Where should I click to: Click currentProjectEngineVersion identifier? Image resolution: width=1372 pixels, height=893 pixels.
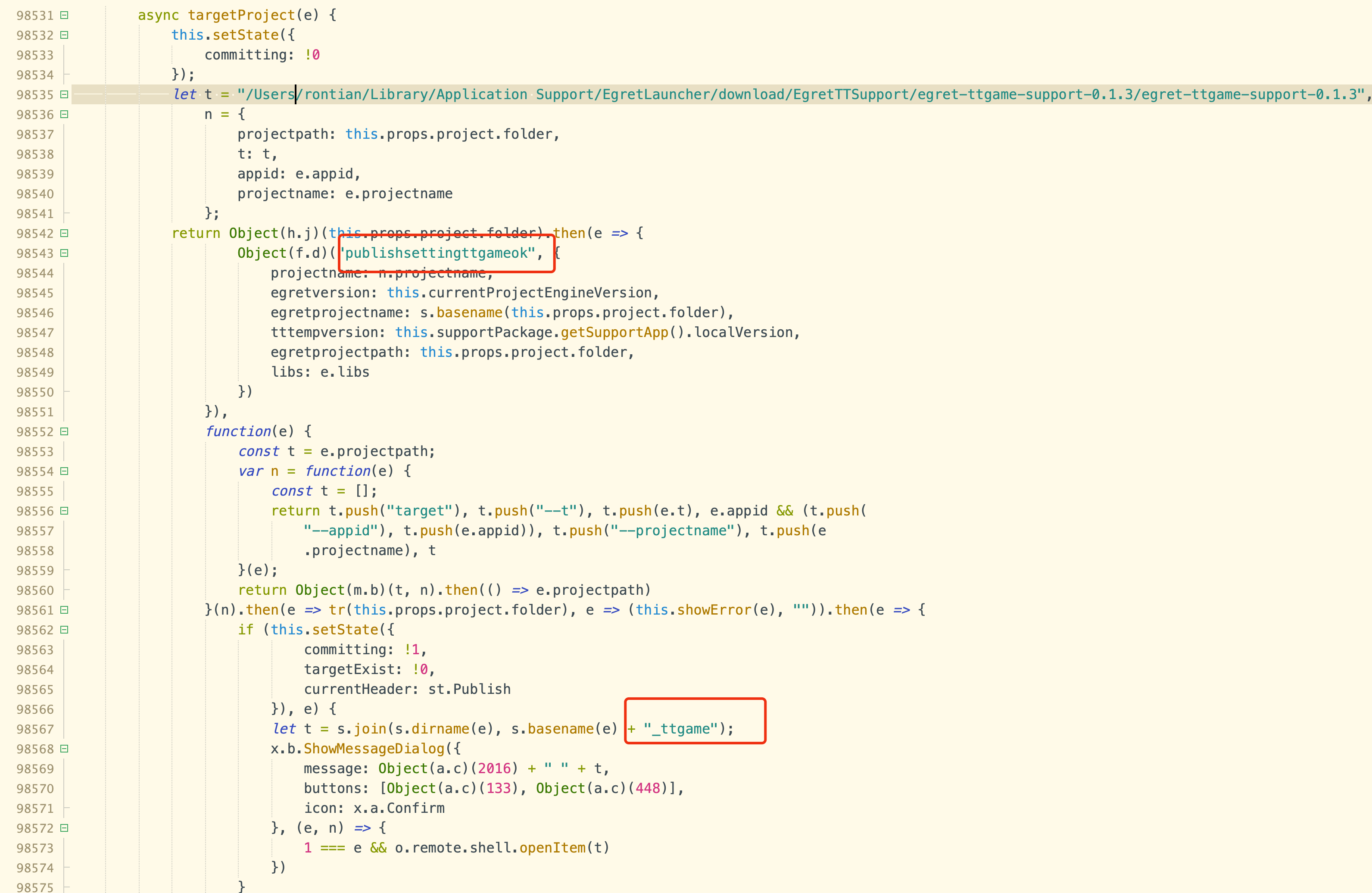click(539, 292)
